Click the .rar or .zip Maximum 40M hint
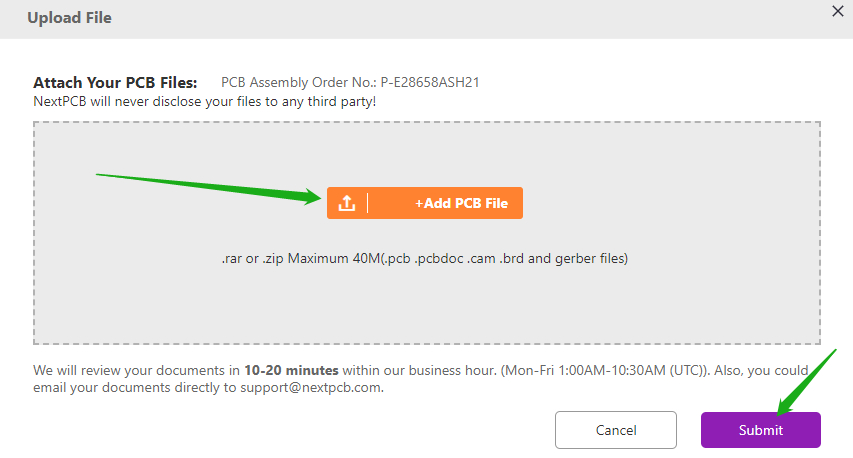 tap(425, 258)
